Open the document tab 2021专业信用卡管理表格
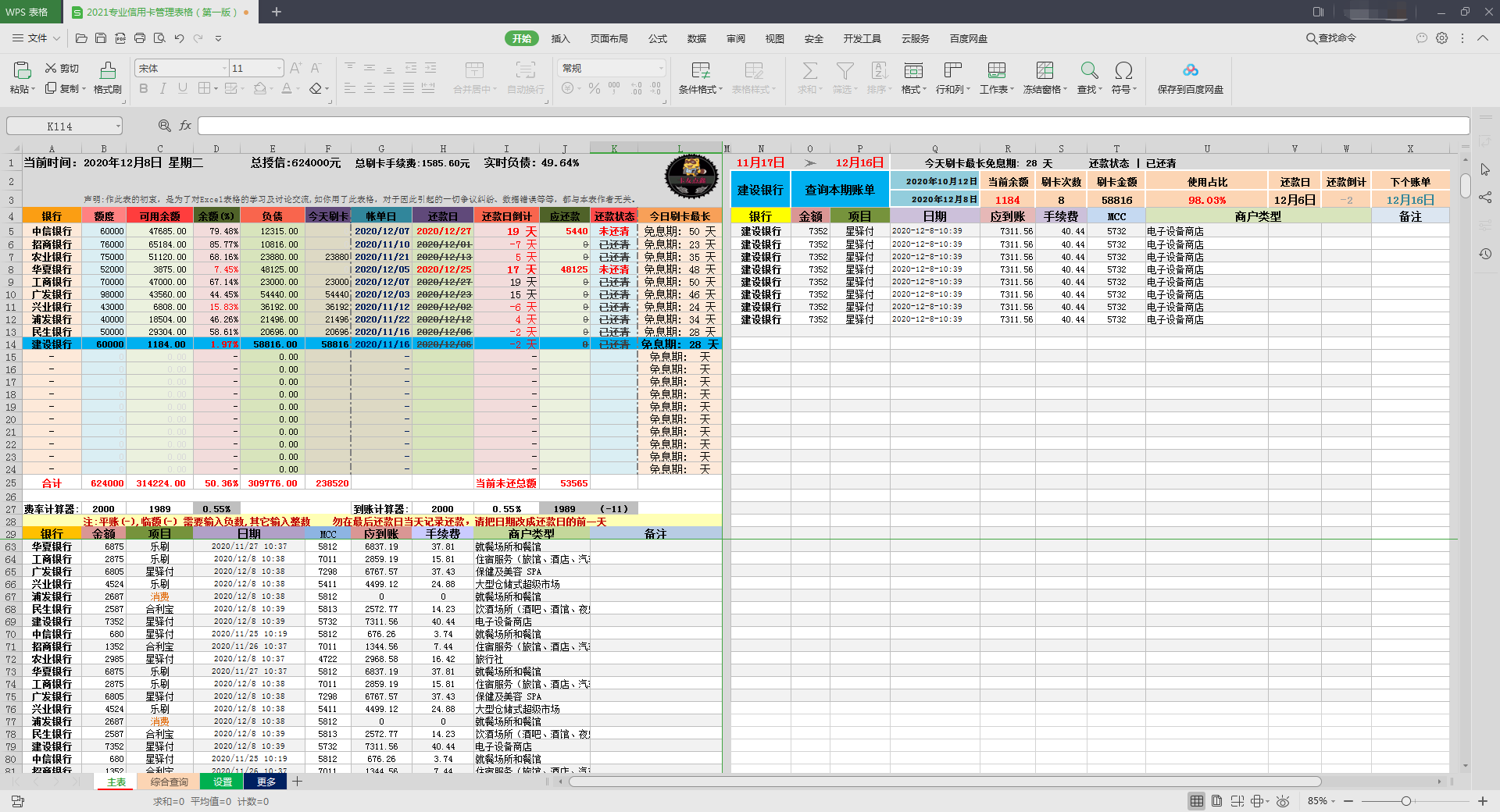 coord(162,12)
